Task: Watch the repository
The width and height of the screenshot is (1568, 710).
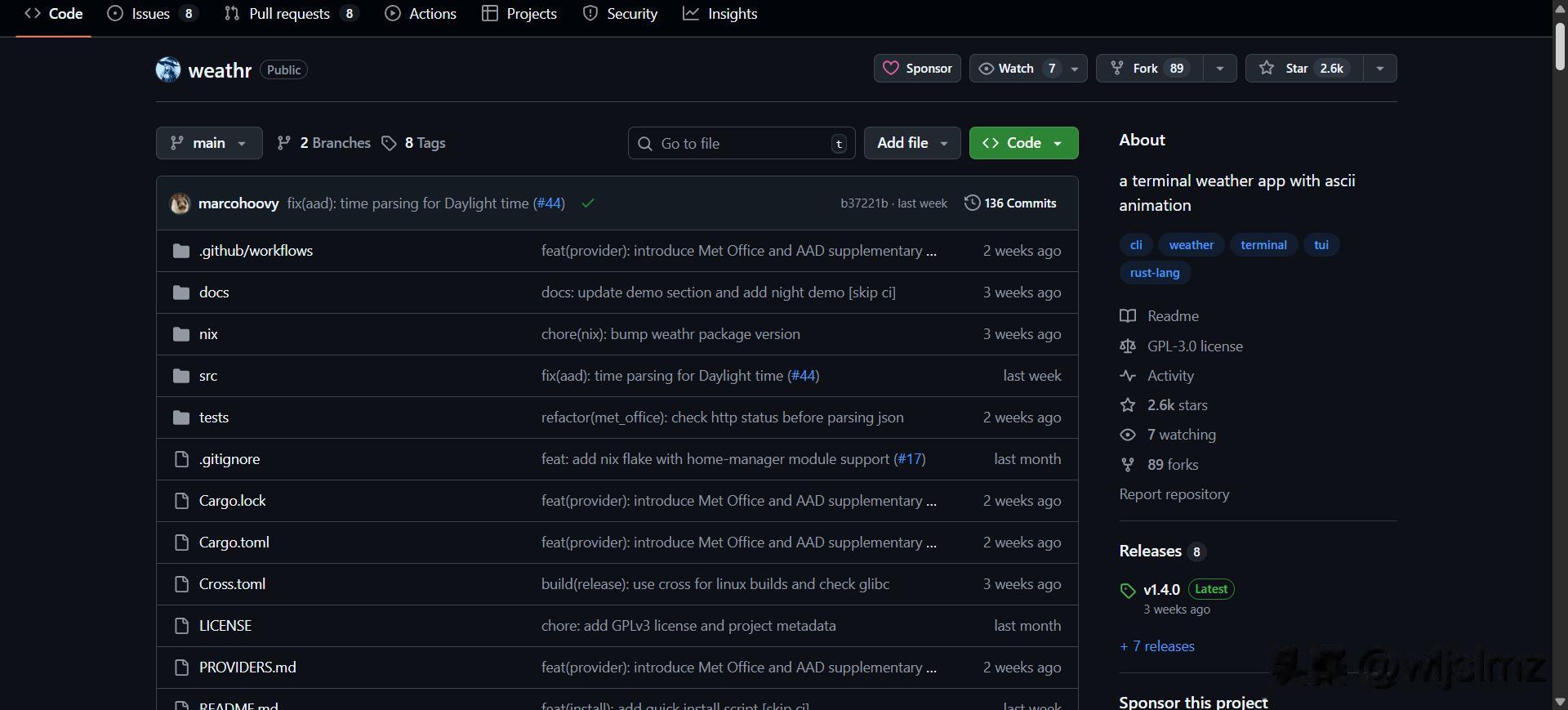Action: [x=1018, y=69]
